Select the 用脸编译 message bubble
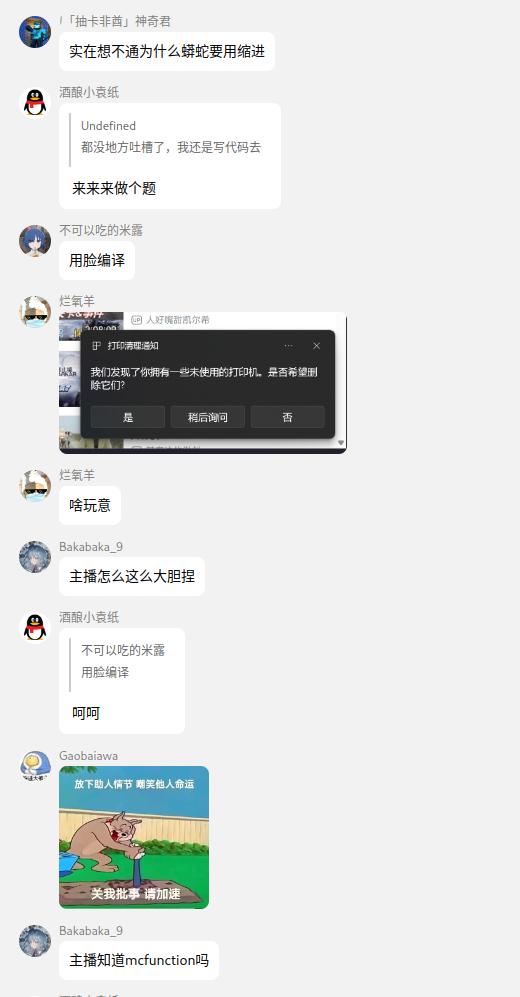This screenshot has height=997, width=520. (97, 260)
